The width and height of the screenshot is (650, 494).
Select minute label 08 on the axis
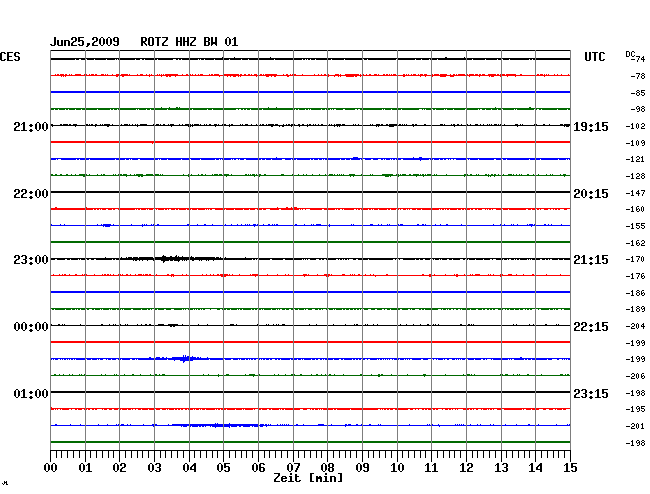coord(327,468)
